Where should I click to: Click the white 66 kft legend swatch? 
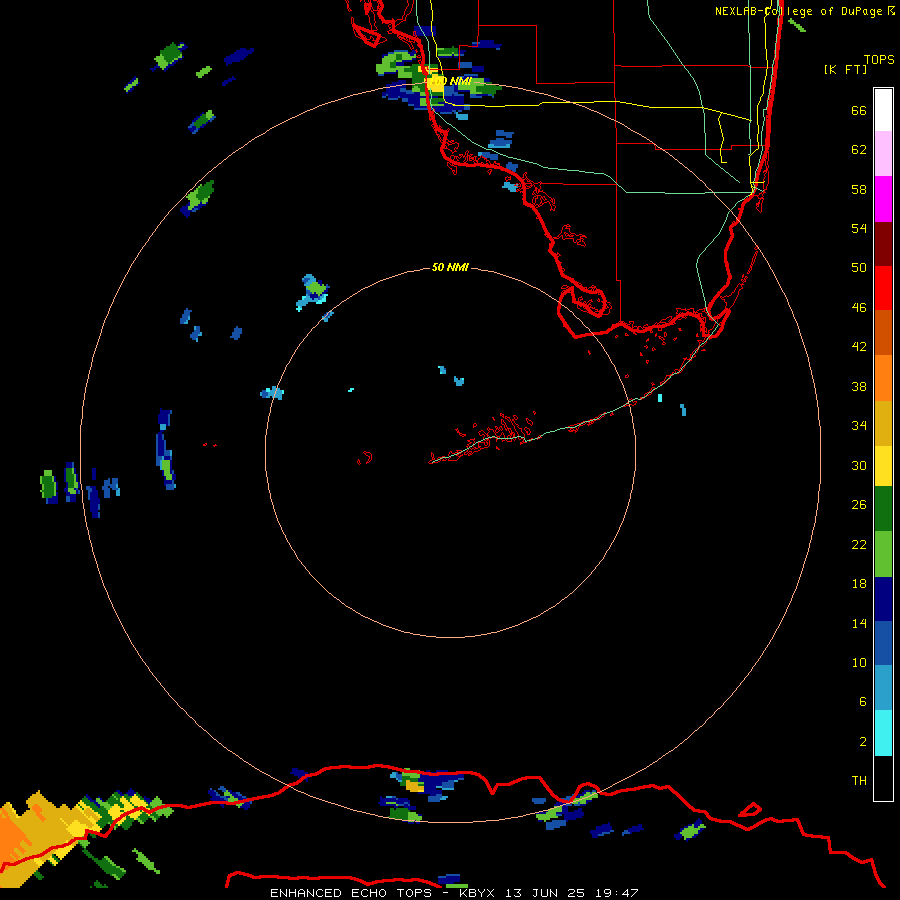click(883, 110)
